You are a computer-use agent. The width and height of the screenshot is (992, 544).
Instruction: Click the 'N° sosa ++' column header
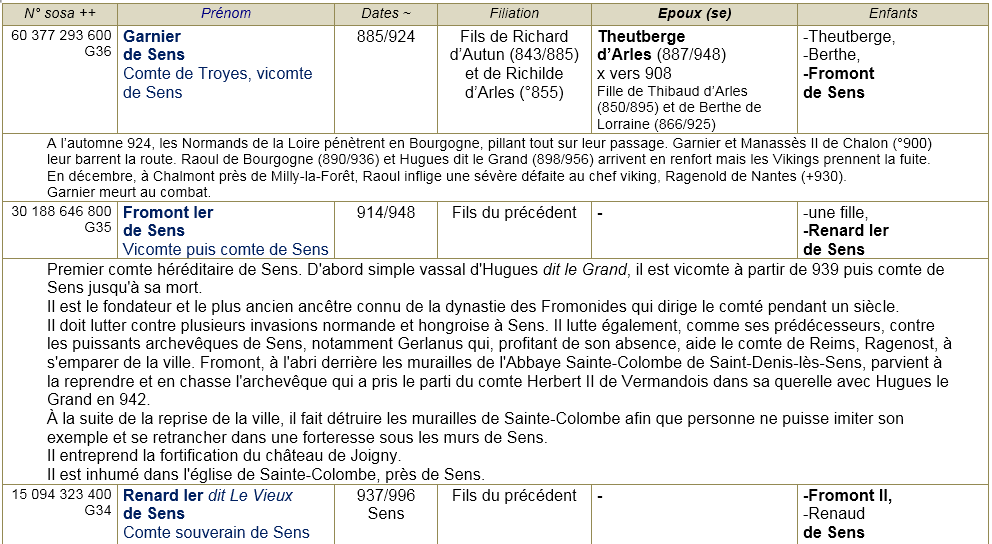tap(60, 13)
